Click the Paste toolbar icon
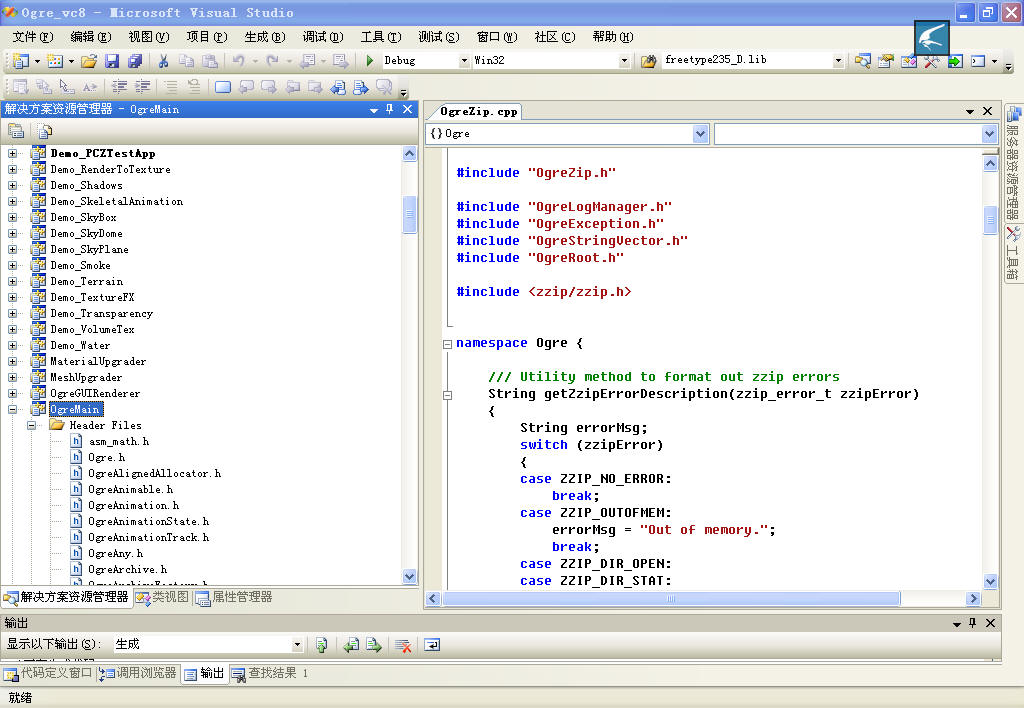This screenshot has width=1024, height=708. tap(210, 61)
